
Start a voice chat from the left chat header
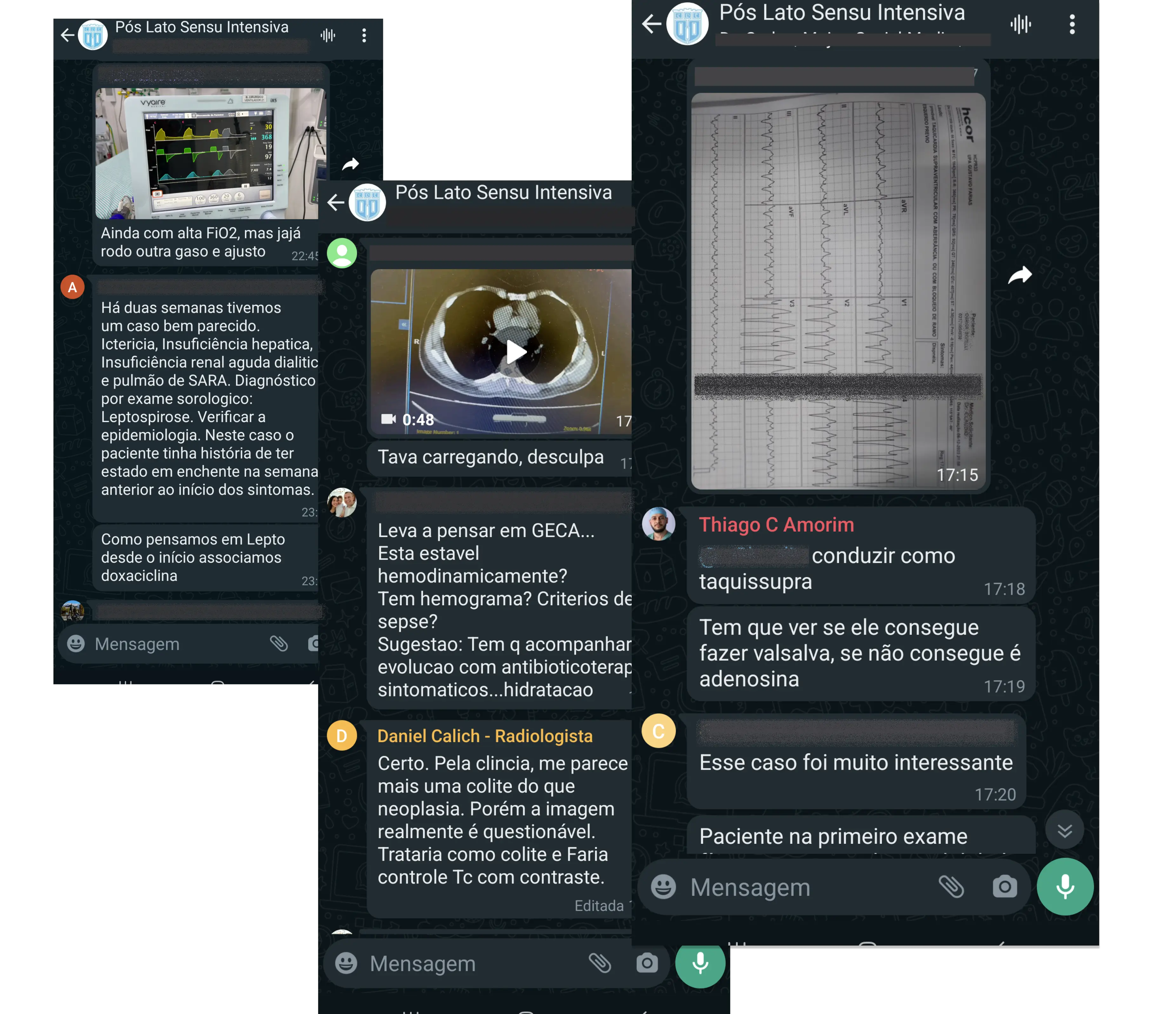328,36
